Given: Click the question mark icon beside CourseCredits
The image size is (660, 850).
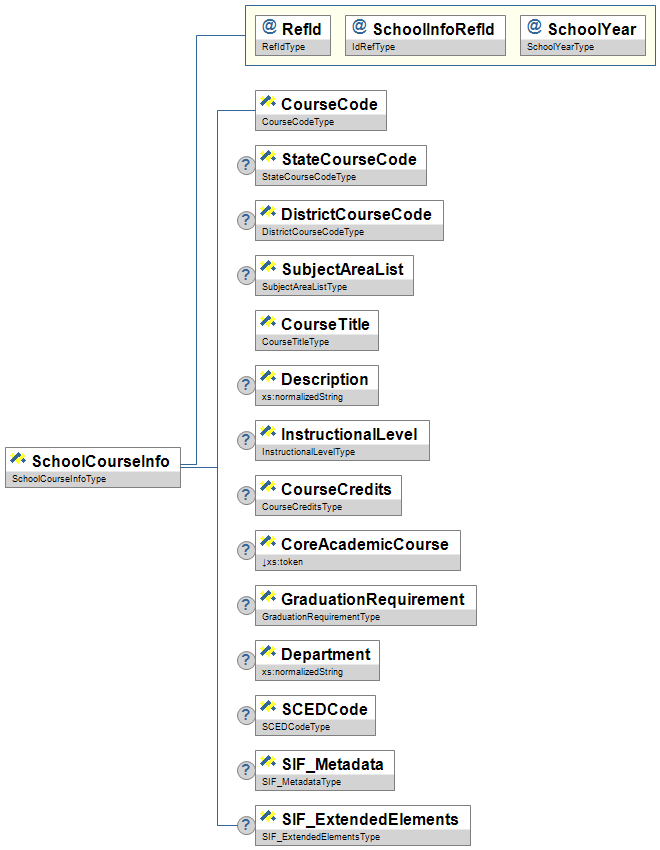Looking at the screenshot, I should coord(245,495).
